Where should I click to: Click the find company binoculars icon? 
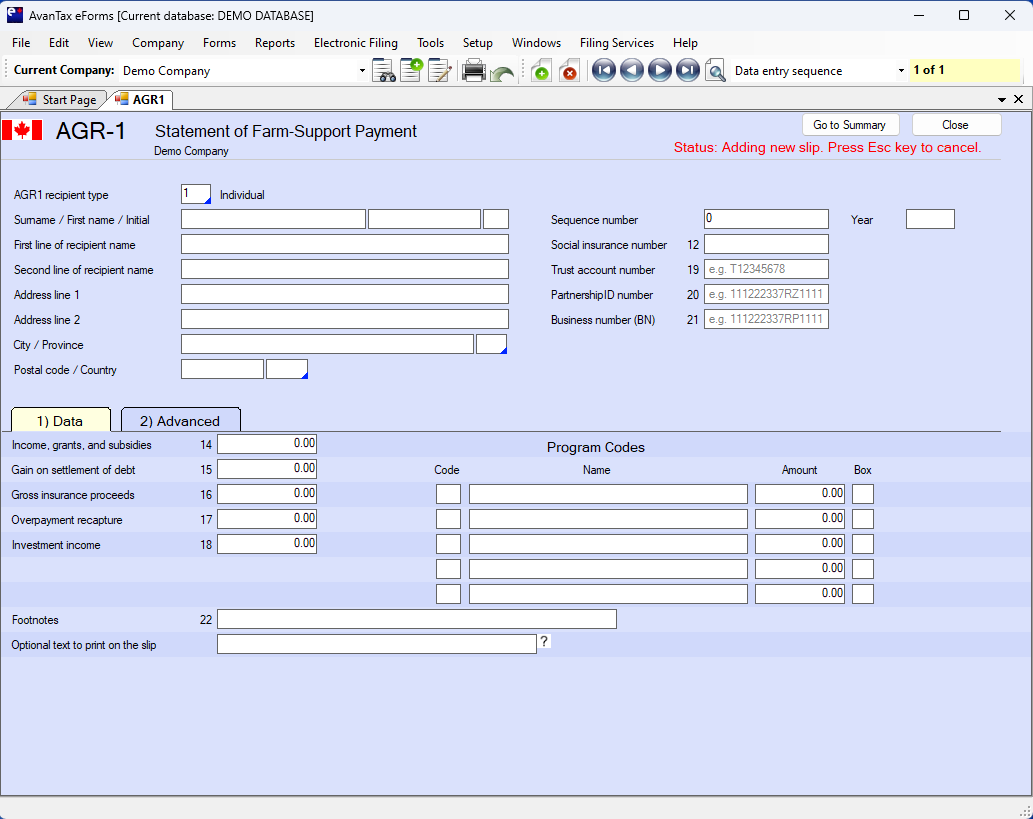click(x=384, y=71)
